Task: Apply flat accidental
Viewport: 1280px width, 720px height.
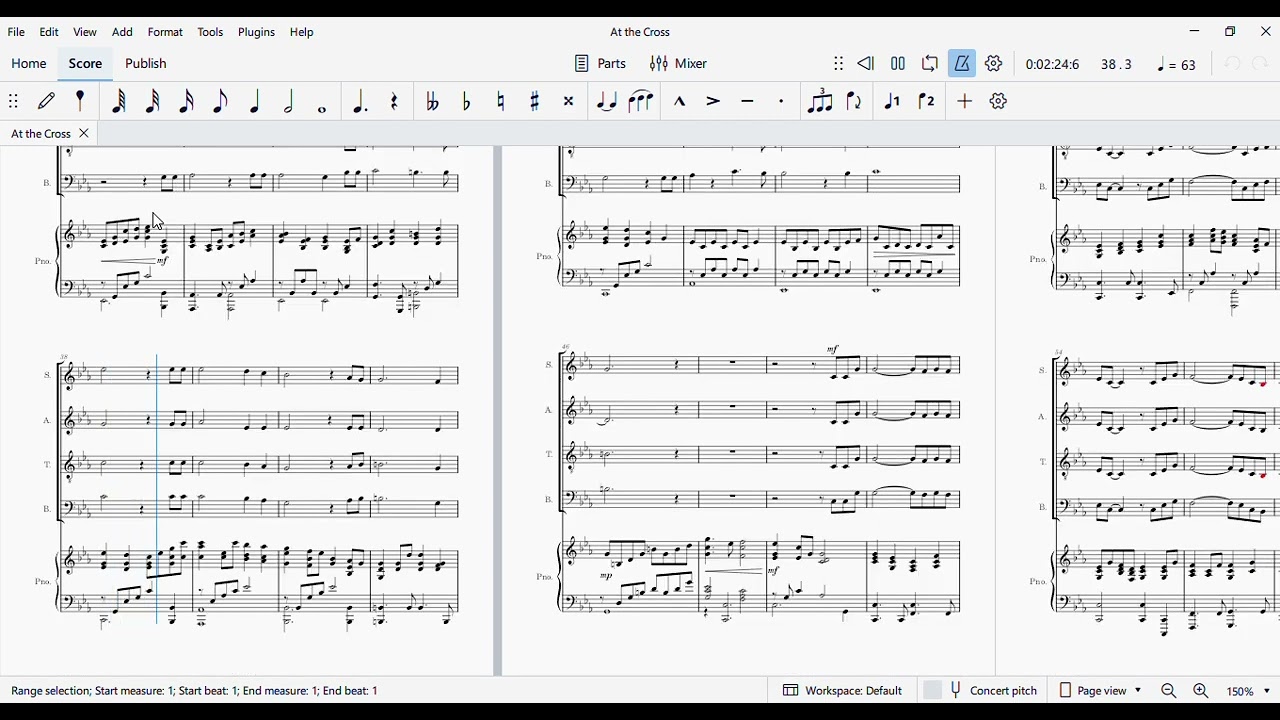Action: (467, 101)
